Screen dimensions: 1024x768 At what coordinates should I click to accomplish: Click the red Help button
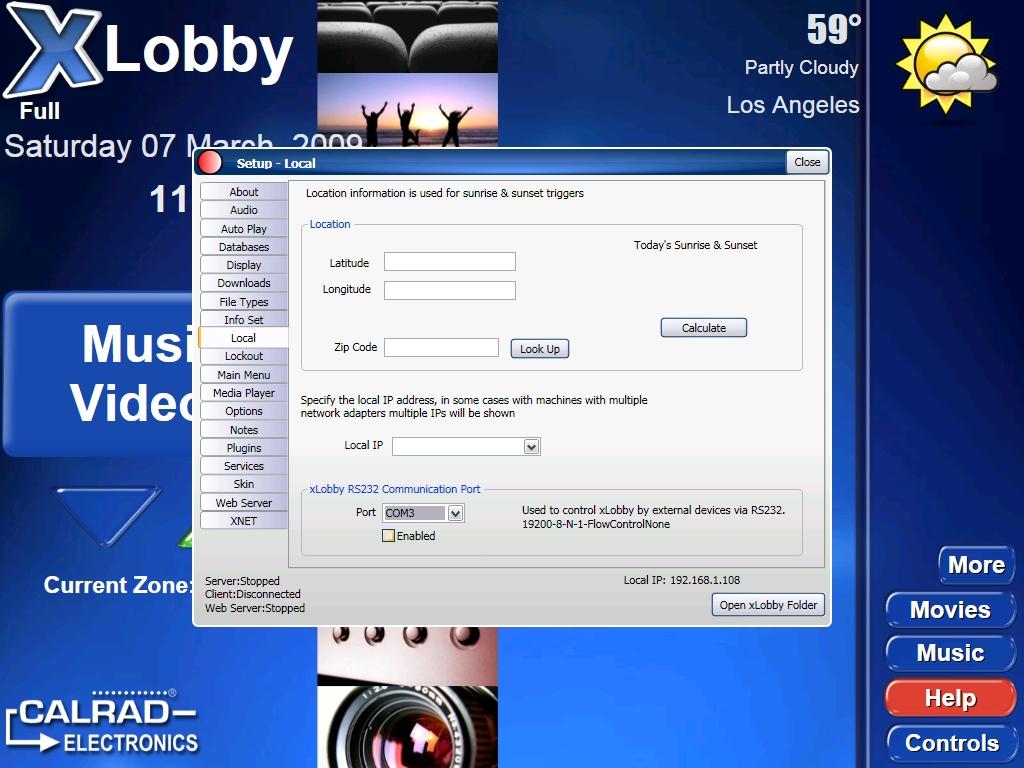coord(950,698)
